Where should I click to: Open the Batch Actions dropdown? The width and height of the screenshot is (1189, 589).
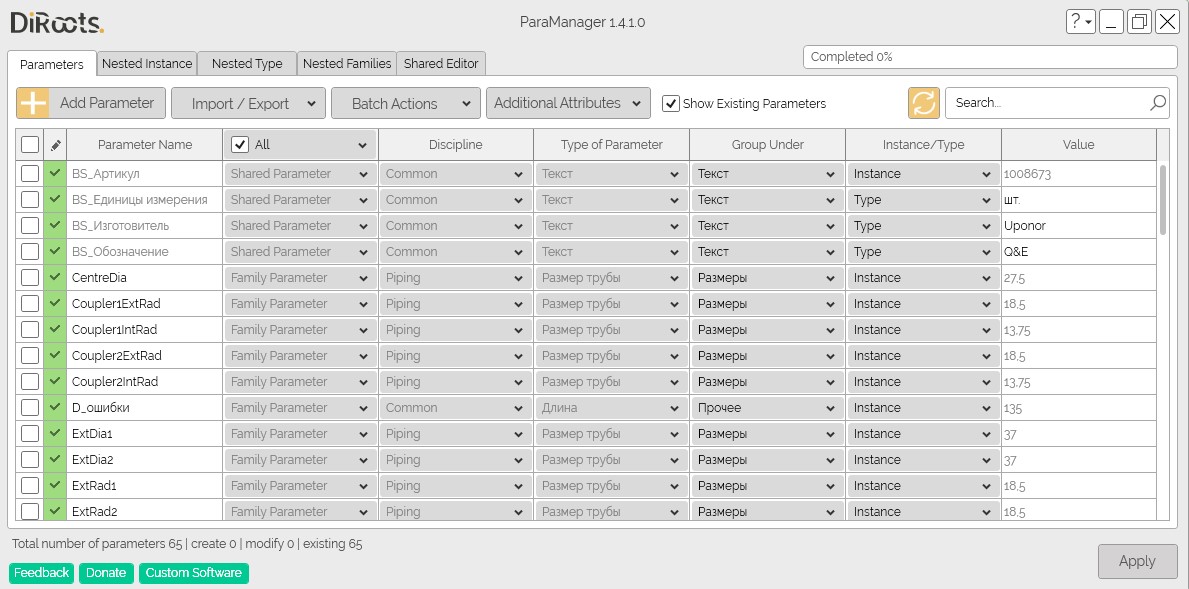coord(403,103)
